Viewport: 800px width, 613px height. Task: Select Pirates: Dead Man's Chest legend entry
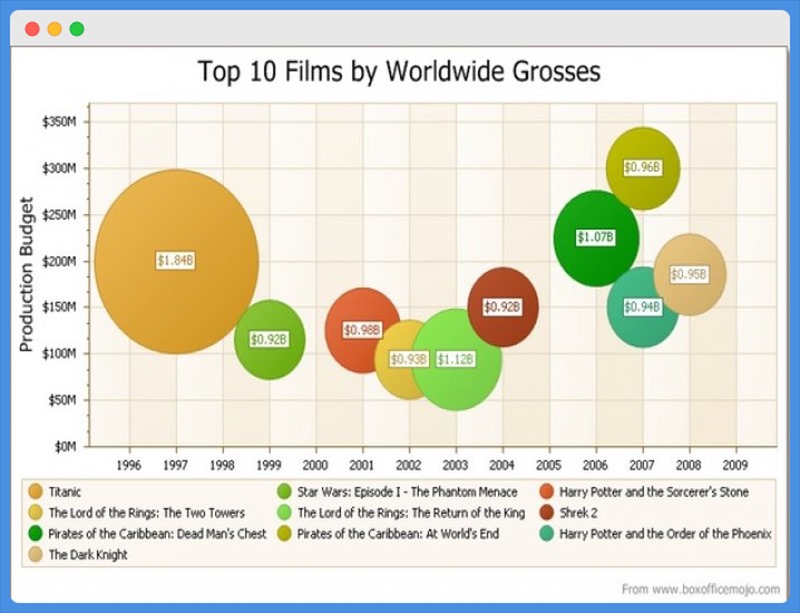click(157, 534)
